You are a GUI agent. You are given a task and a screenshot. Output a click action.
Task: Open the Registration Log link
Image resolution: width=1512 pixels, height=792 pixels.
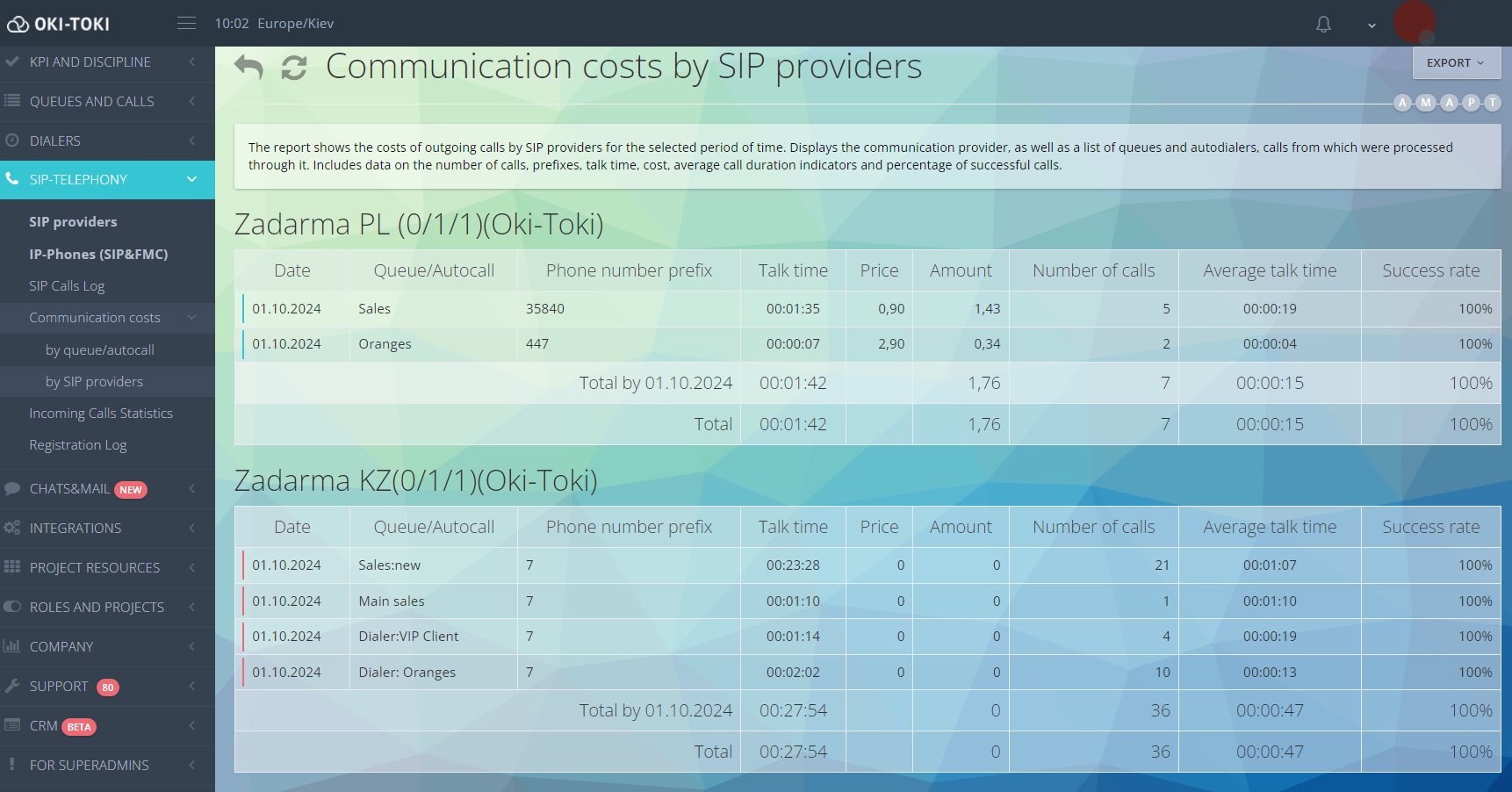click(78, 445)
